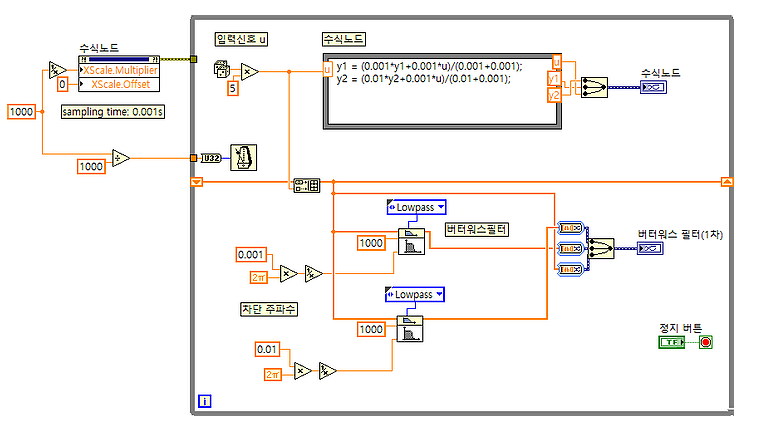The width and height of the screenshot is (769, 442).
Task: Select the multiply node after 0.01 constant
Action: (x=303, y=371)
